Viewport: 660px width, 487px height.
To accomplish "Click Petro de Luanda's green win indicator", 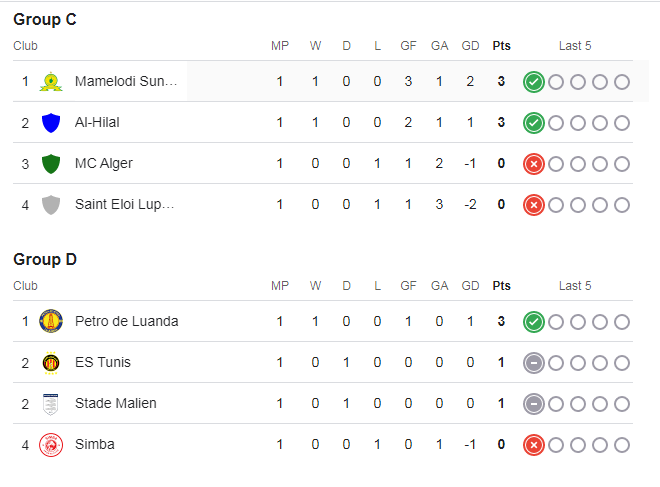I will 534,321.
